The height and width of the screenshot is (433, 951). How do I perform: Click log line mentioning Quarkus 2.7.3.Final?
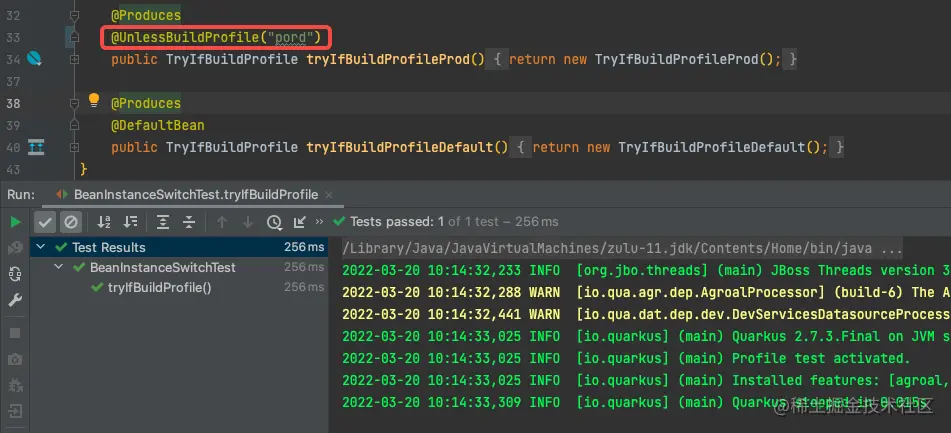point(647,336)
